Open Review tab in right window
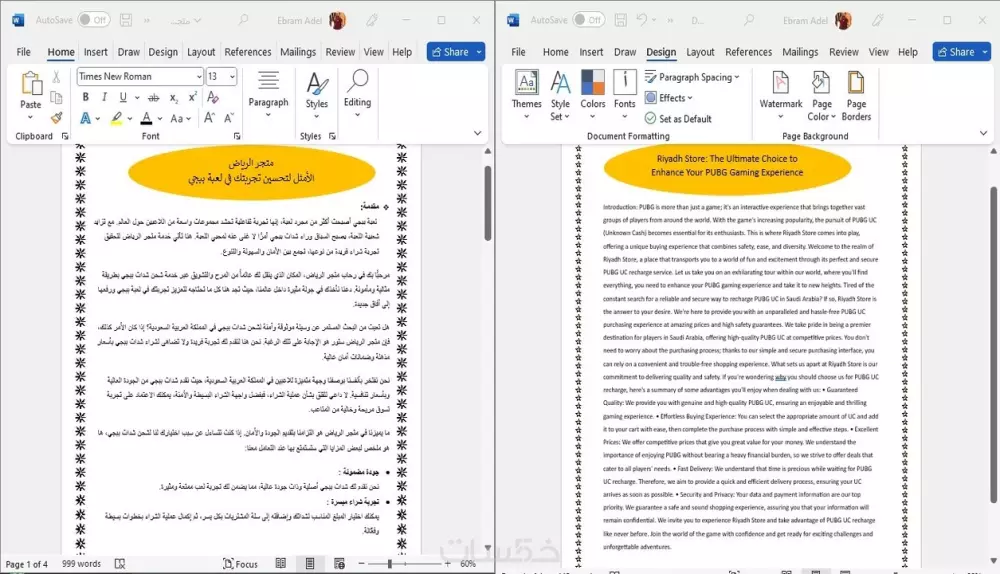Viewport: 1000px width, 574px height. click(x=844, y=52)
